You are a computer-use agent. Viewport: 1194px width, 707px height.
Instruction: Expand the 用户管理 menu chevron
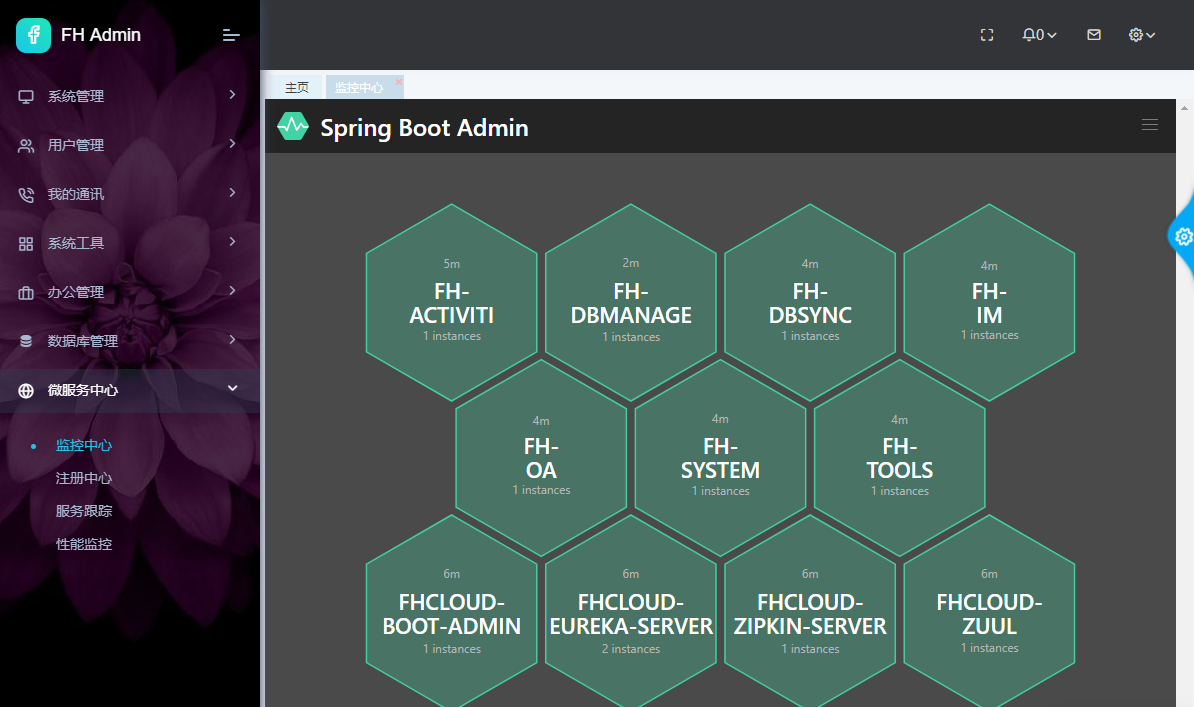[232, 143]
